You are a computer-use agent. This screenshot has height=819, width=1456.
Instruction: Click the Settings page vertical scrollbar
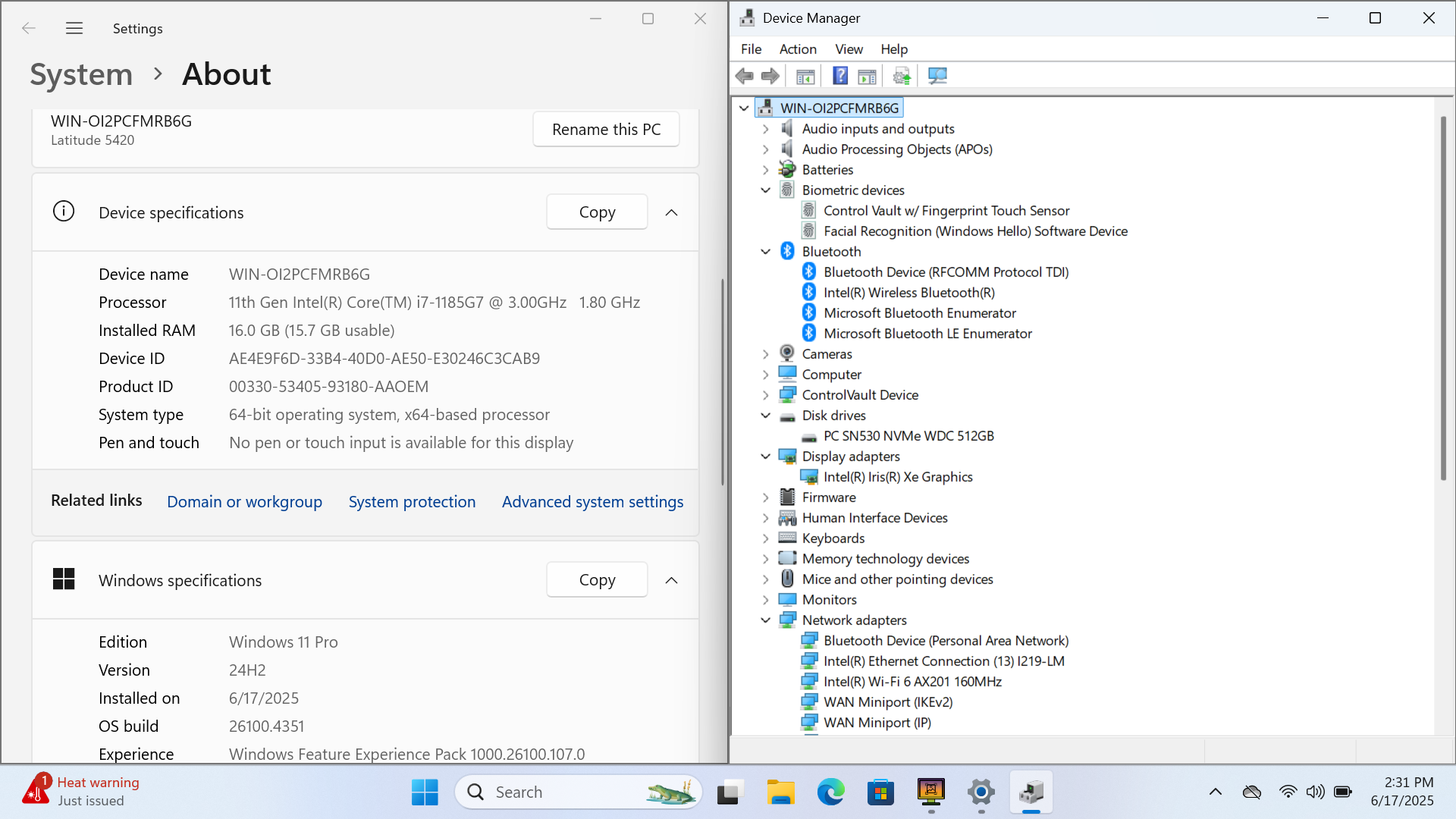722,383
